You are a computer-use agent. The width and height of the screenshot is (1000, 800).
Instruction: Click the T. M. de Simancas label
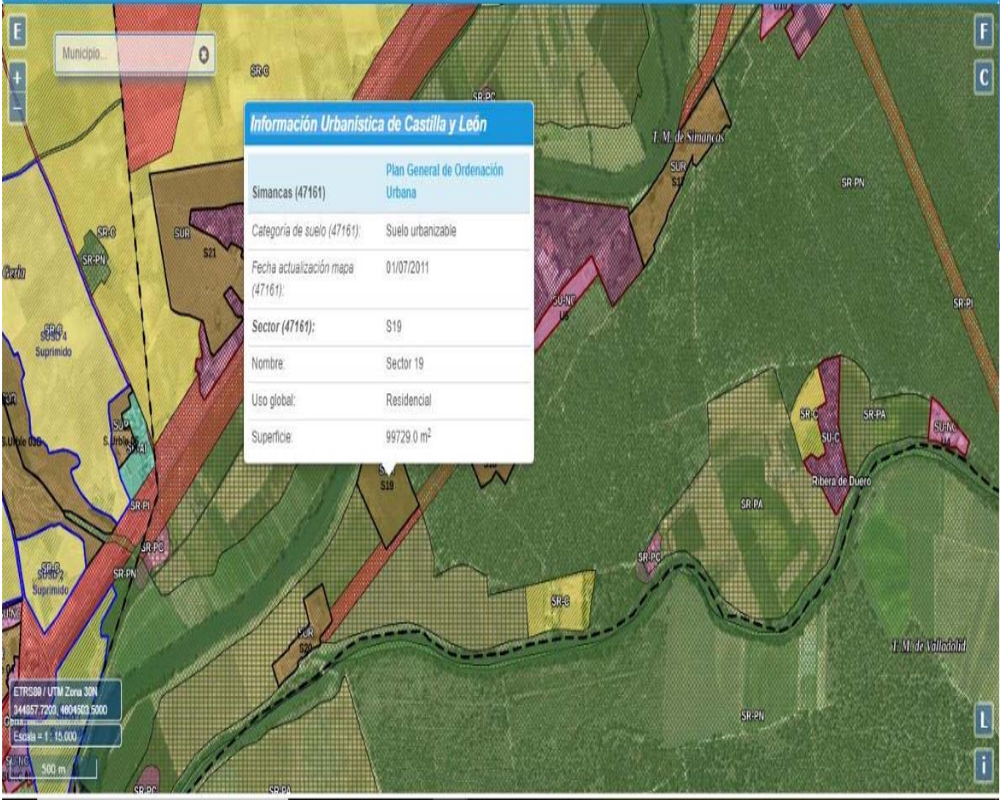(688, 137)
